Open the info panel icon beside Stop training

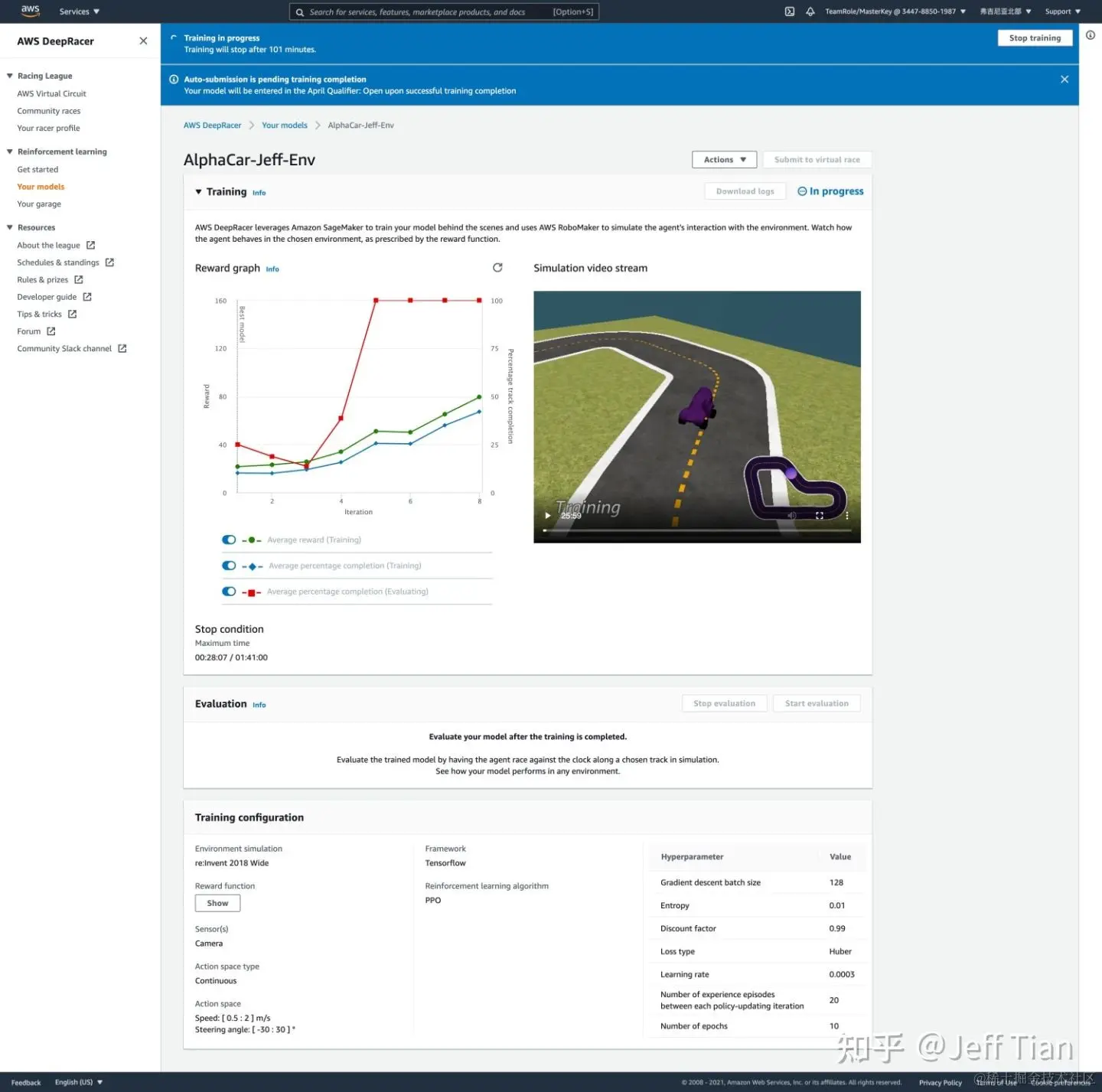coord(1091,35)
